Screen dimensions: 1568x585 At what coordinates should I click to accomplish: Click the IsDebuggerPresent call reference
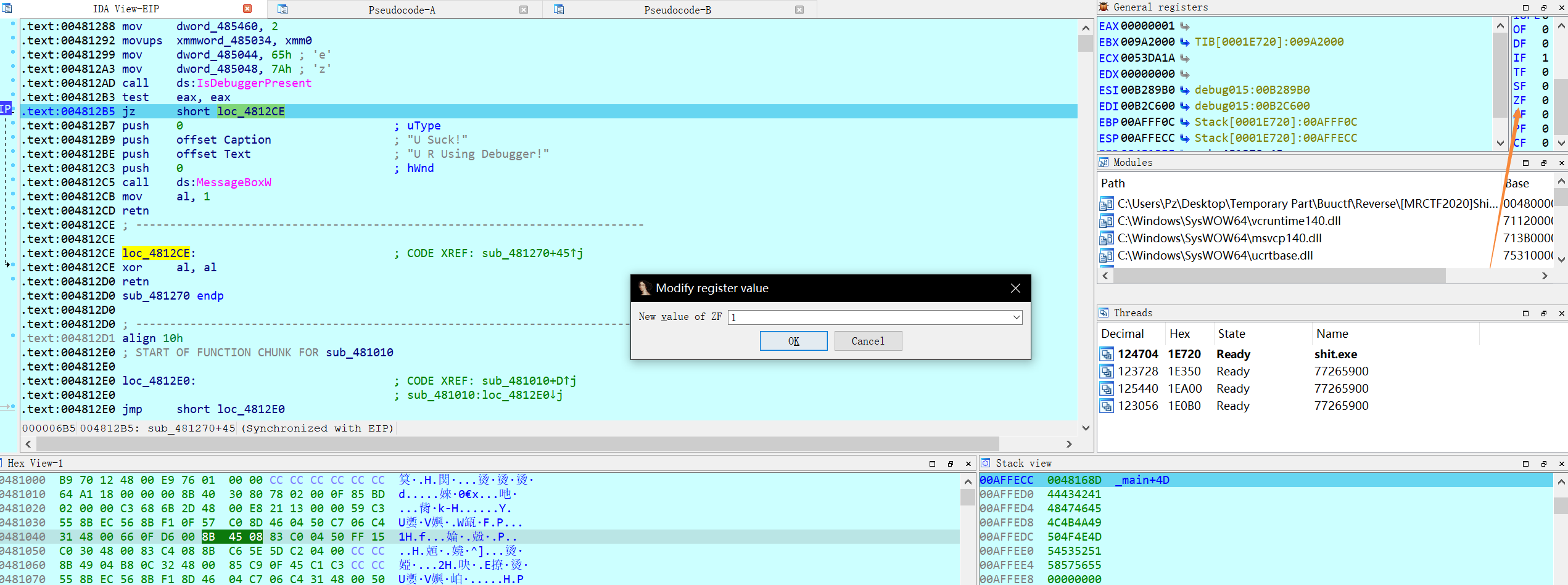(254, 83)
